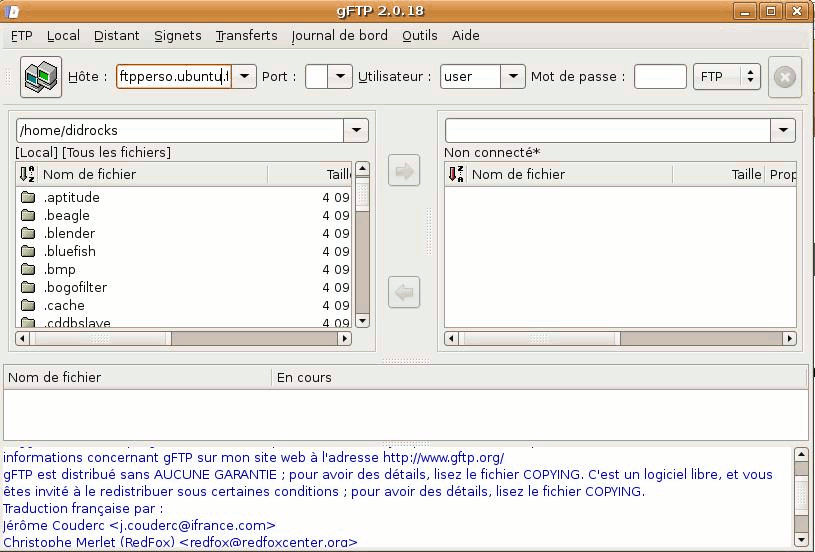The height and width of the screenshot is (552, 815).
Task: Download with the left arrow button
Action: (404, 292)
